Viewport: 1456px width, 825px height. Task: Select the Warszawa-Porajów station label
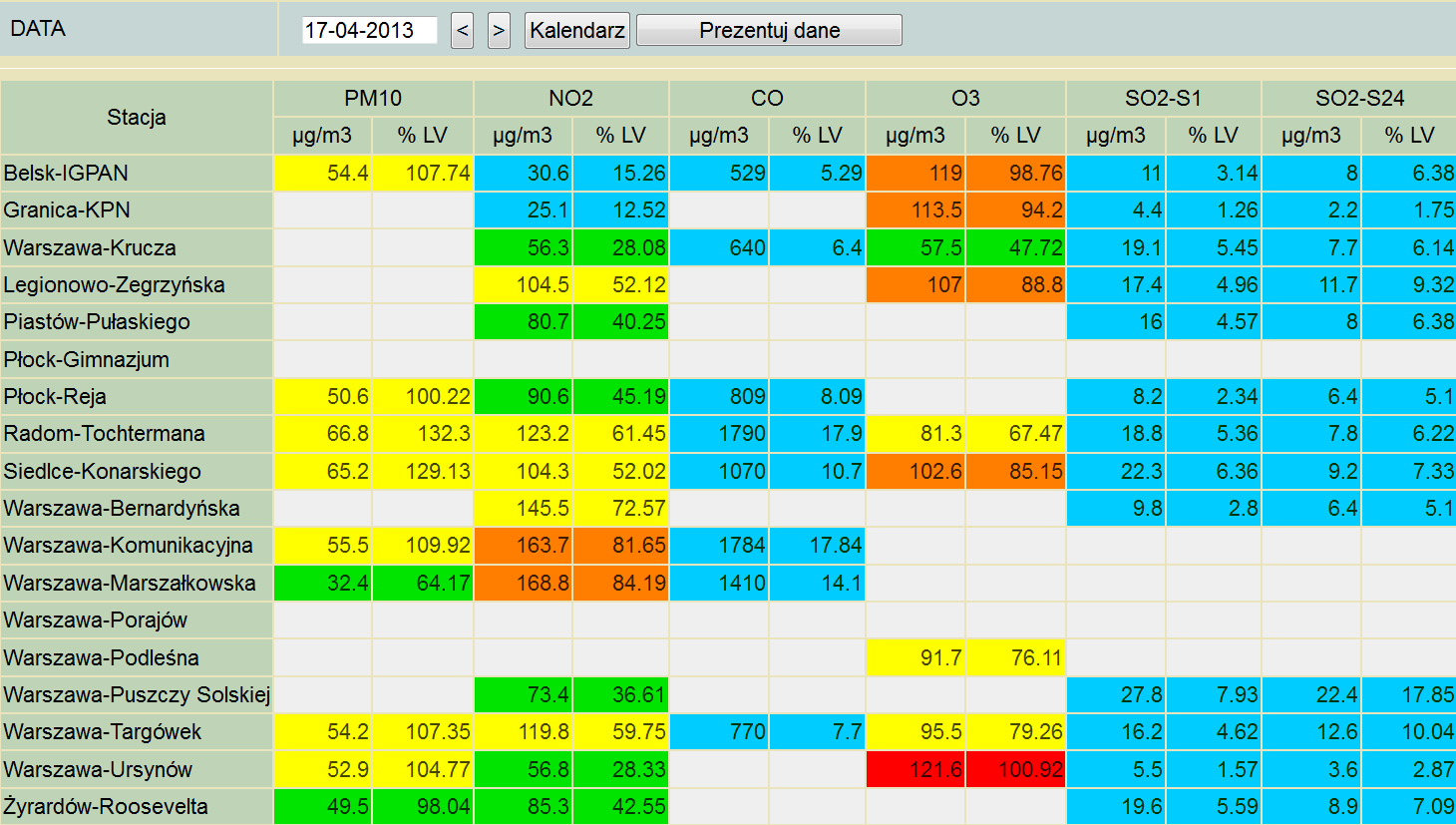coord(137,619)
